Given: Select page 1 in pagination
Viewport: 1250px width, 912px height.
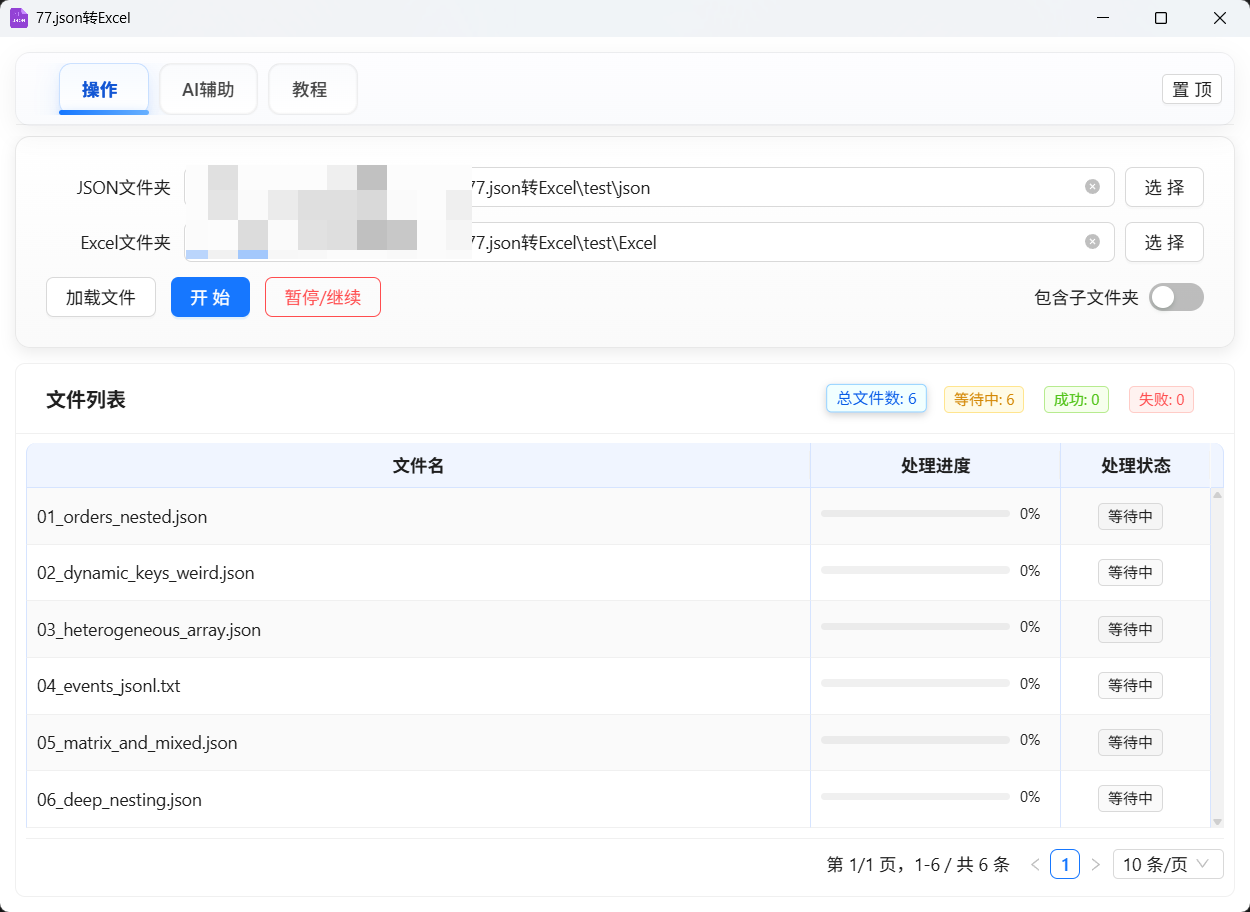Looking at the screenshot, I should coord(1065,864).
